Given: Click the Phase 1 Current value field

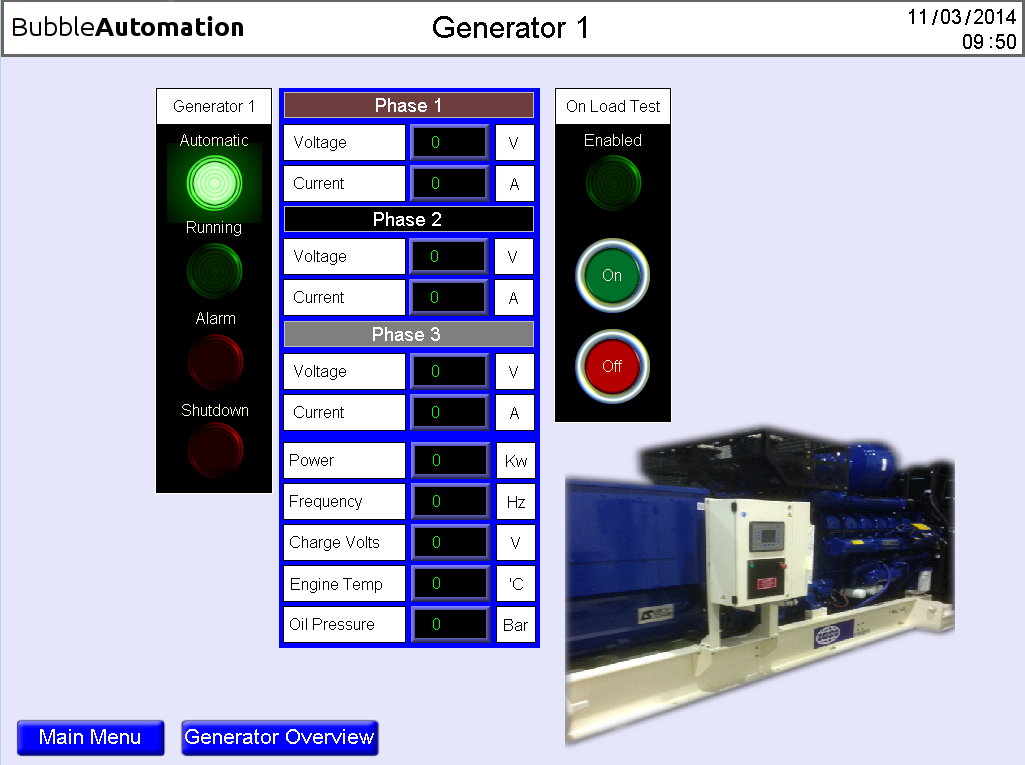Looking at the screenshot, I should 449,184.
